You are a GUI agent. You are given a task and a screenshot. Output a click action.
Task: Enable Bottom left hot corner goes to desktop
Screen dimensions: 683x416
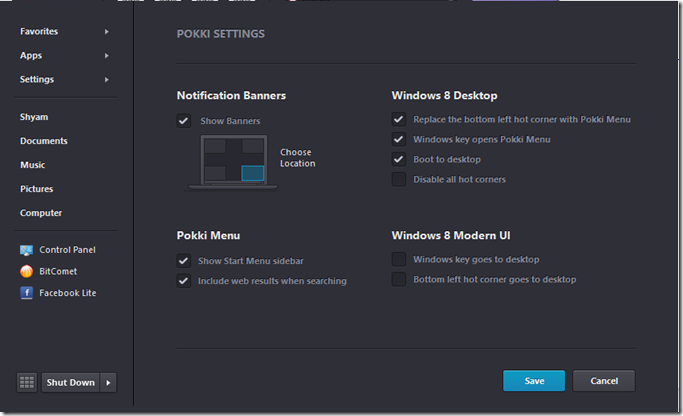(x=399, y=279)
